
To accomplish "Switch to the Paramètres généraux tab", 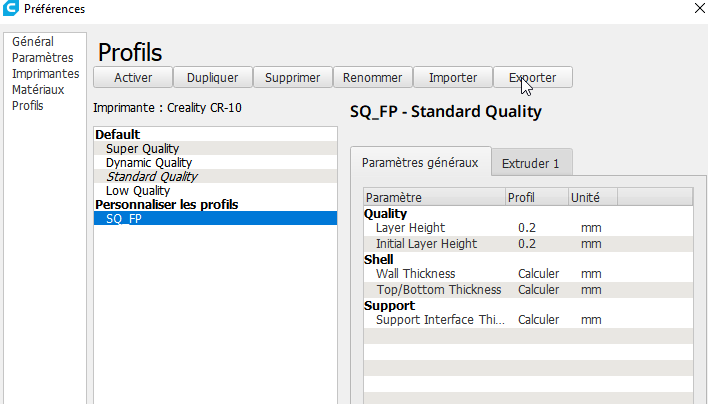I will 420,163.
